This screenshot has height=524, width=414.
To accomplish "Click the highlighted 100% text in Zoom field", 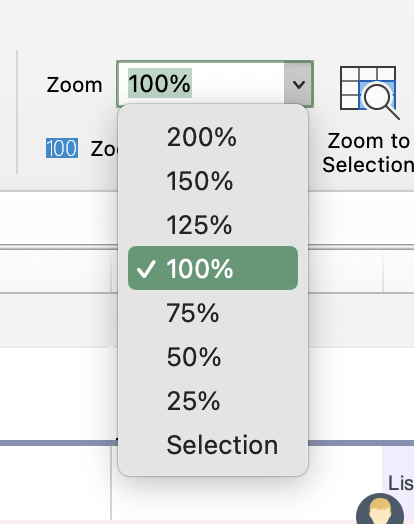I will point(160,83).
